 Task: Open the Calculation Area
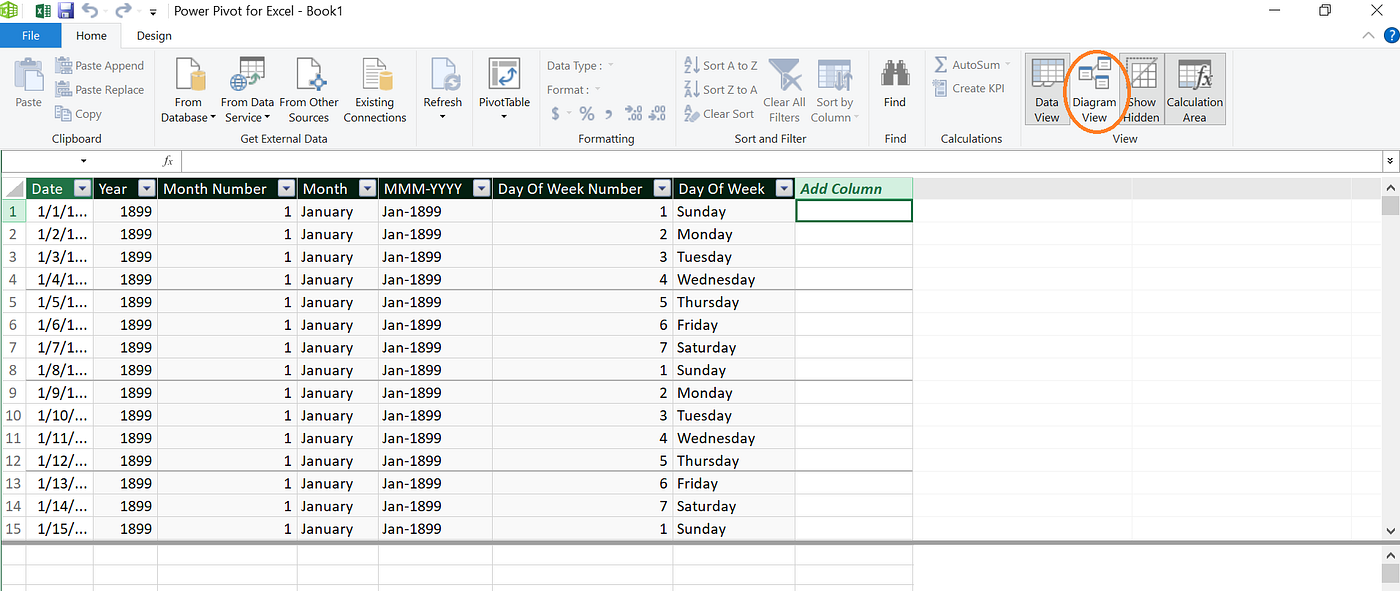pyautogui.click(x=1194, y=90)
